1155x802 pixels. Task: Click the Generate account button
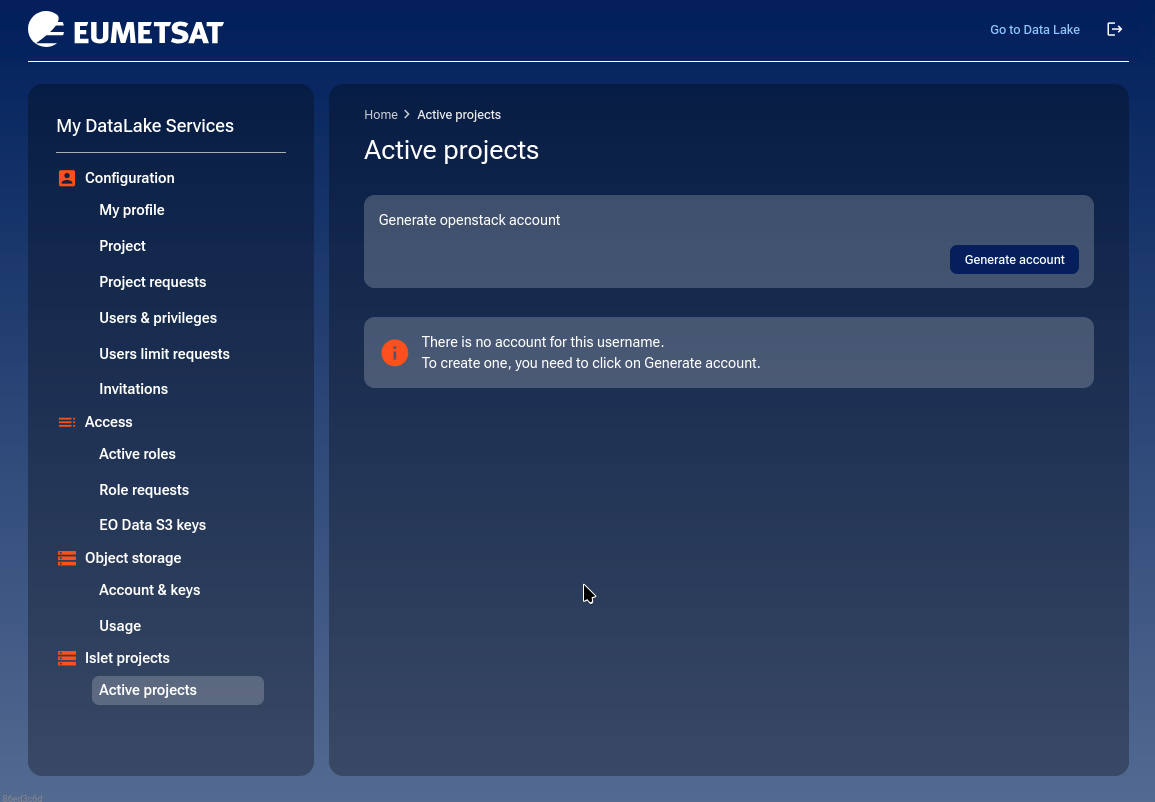tap(1014, 259)
